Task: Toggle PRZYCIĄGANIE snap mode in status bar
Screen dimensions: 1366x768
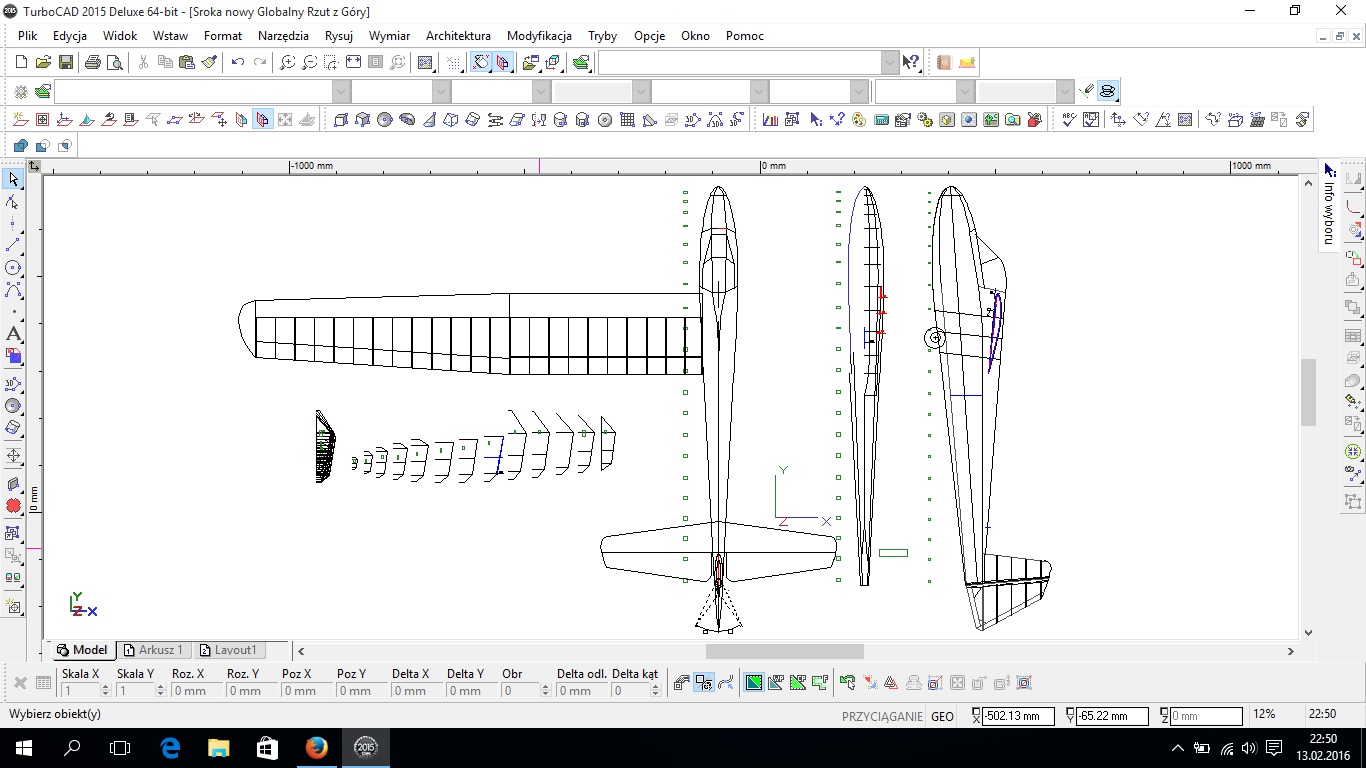Action: click(x=881, y=716)
